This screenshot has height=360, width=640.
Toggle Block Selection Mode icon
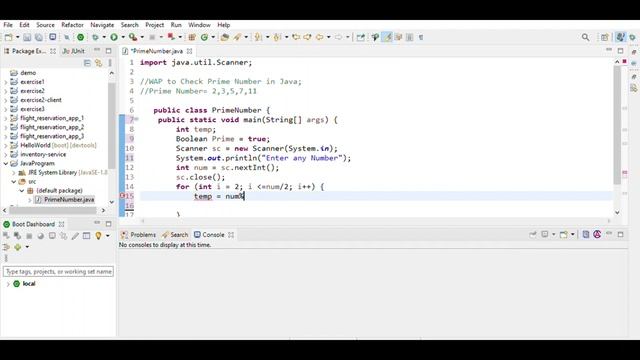pyautogui.click(x=409, y=37)
